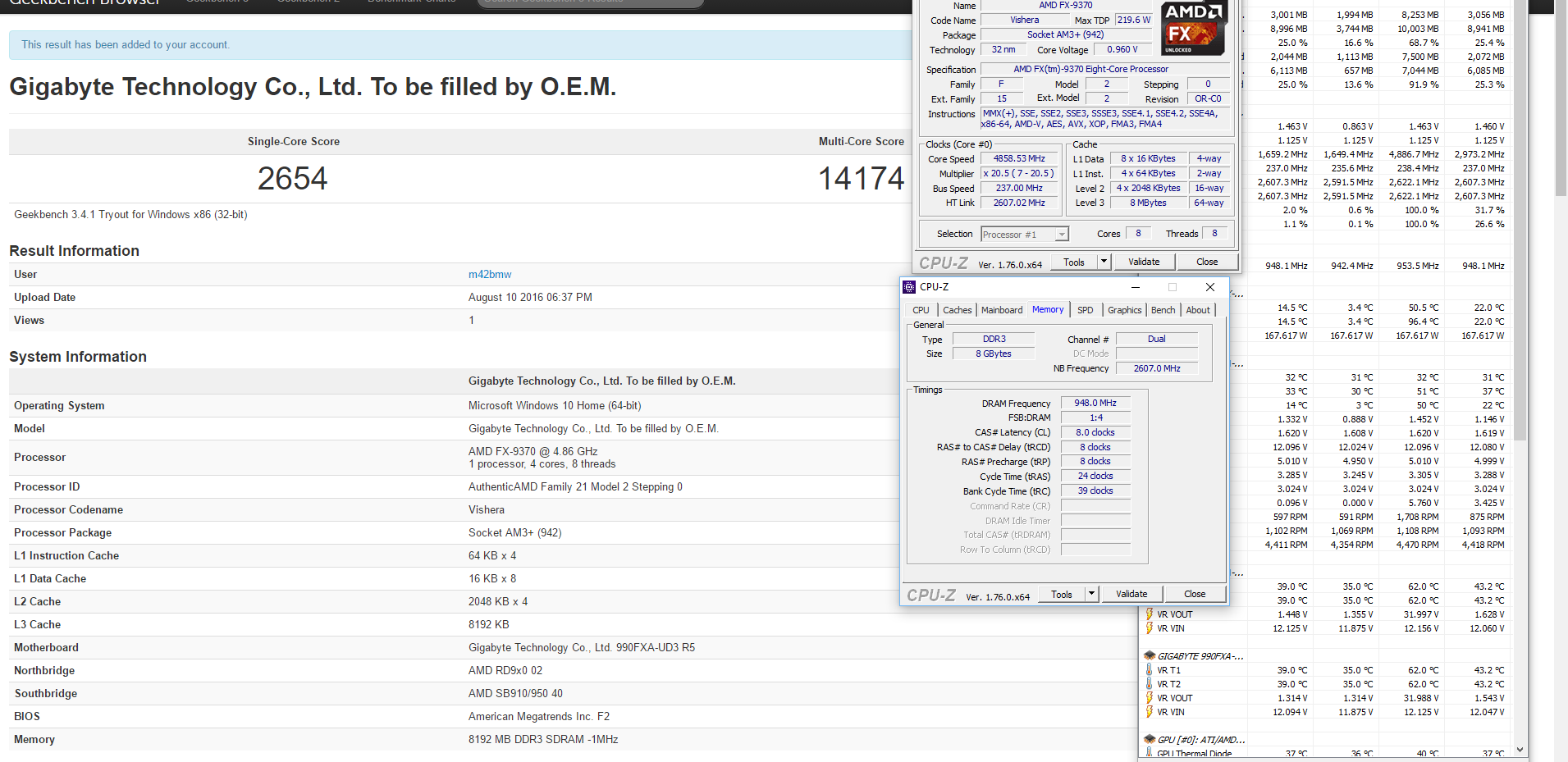Click the chip icon for GIGABYTE 990FXA group

click(x=1150, y=656)
